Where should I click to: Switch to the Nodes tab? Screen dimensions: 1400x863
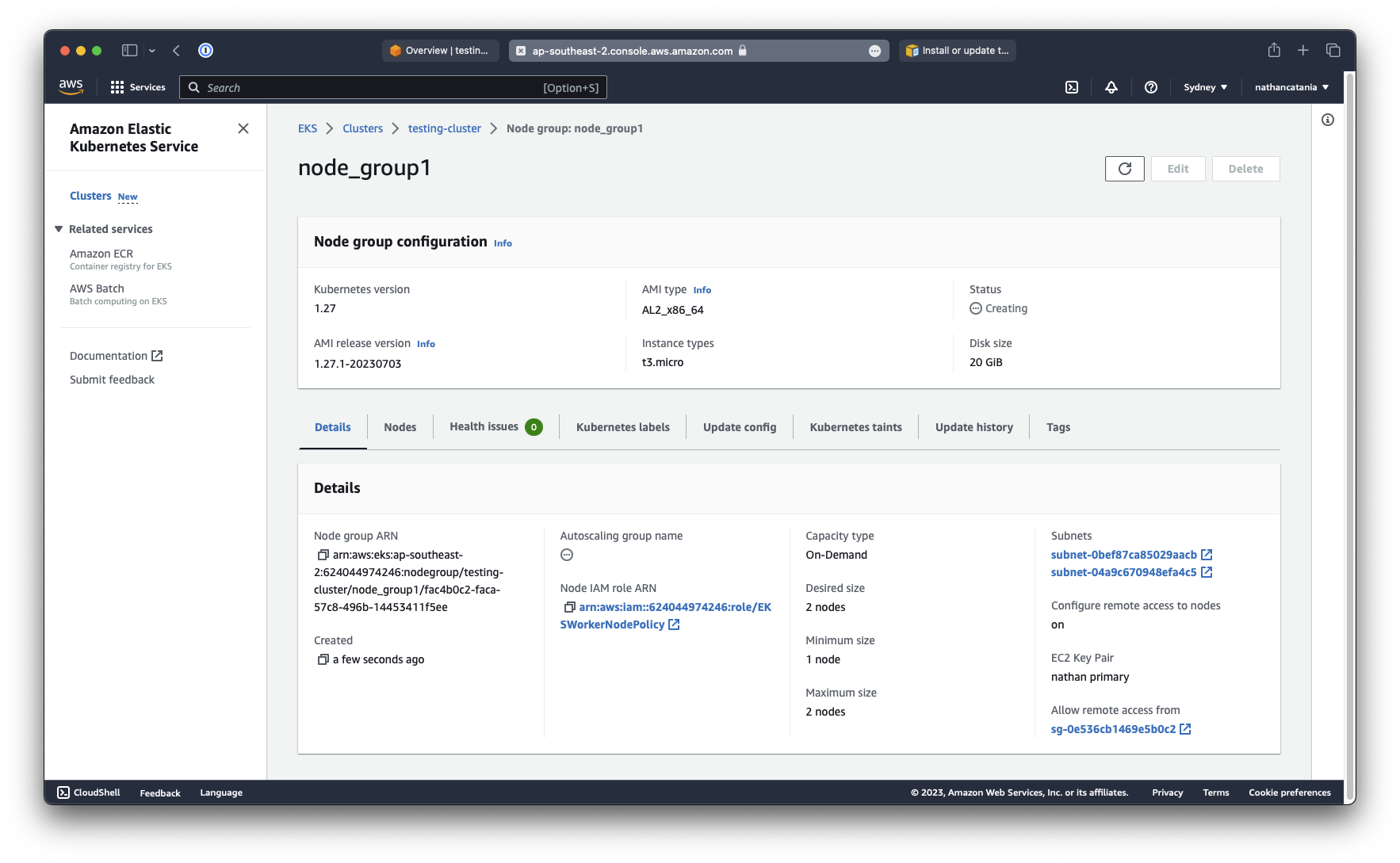click(400, 427)
